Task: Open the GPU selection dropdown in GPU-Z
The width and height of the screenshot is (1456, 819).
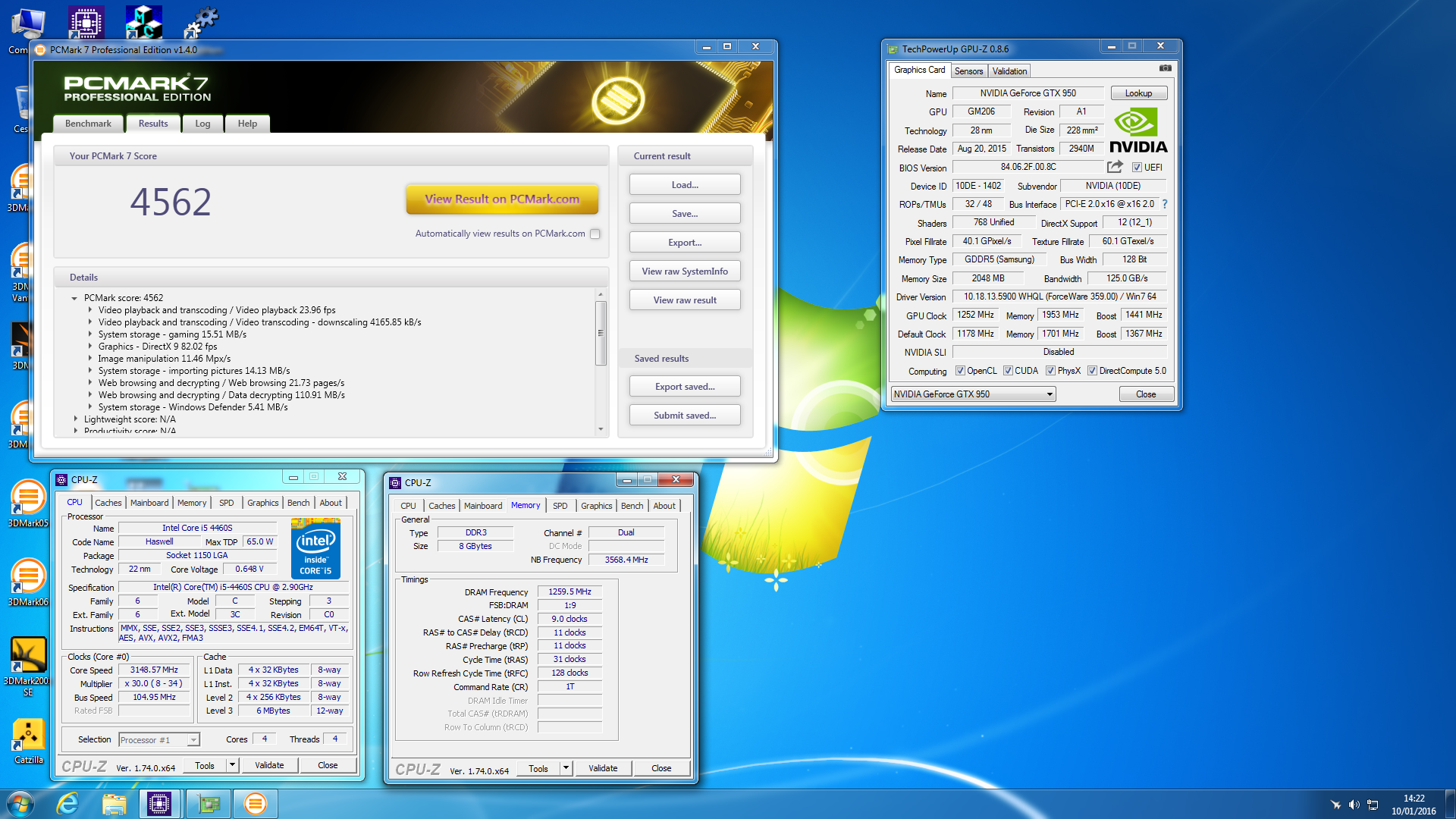Action: tap(973, 394)
